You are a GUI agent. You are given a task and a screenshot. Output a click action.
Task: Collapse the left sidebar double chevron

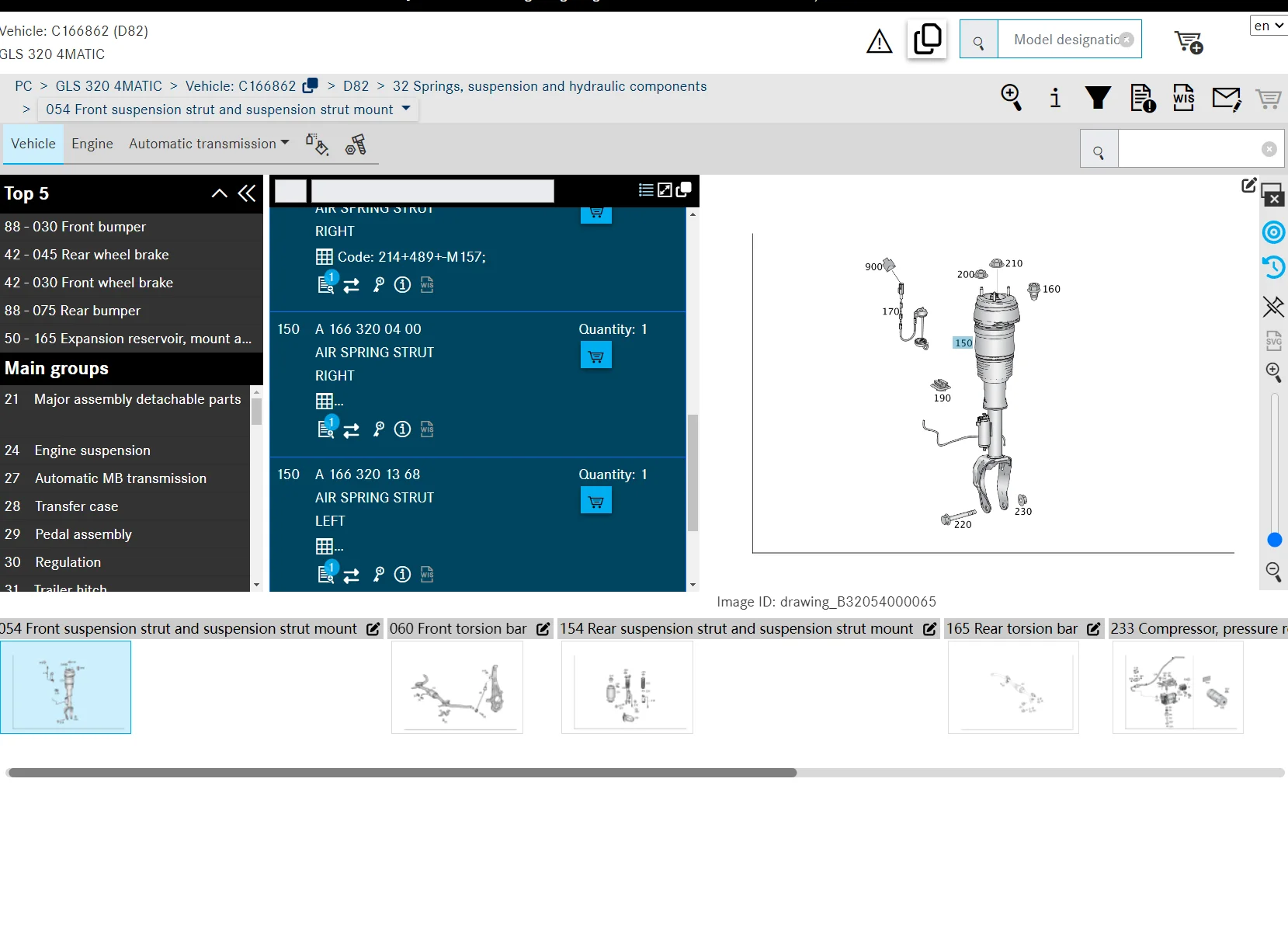point(247,193)
